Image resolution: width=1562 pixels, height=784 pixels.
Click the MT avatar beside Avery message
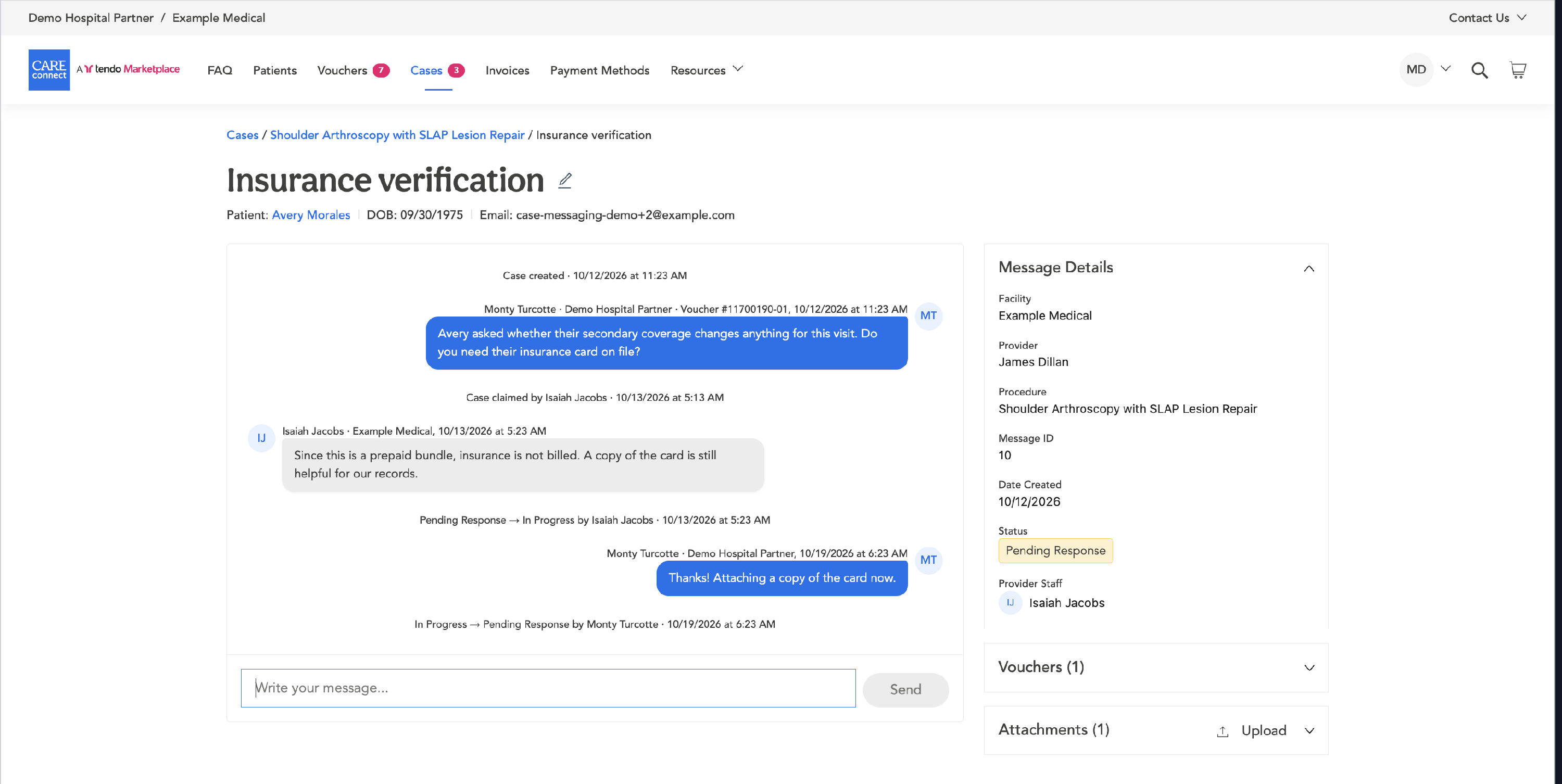point(928,316)
